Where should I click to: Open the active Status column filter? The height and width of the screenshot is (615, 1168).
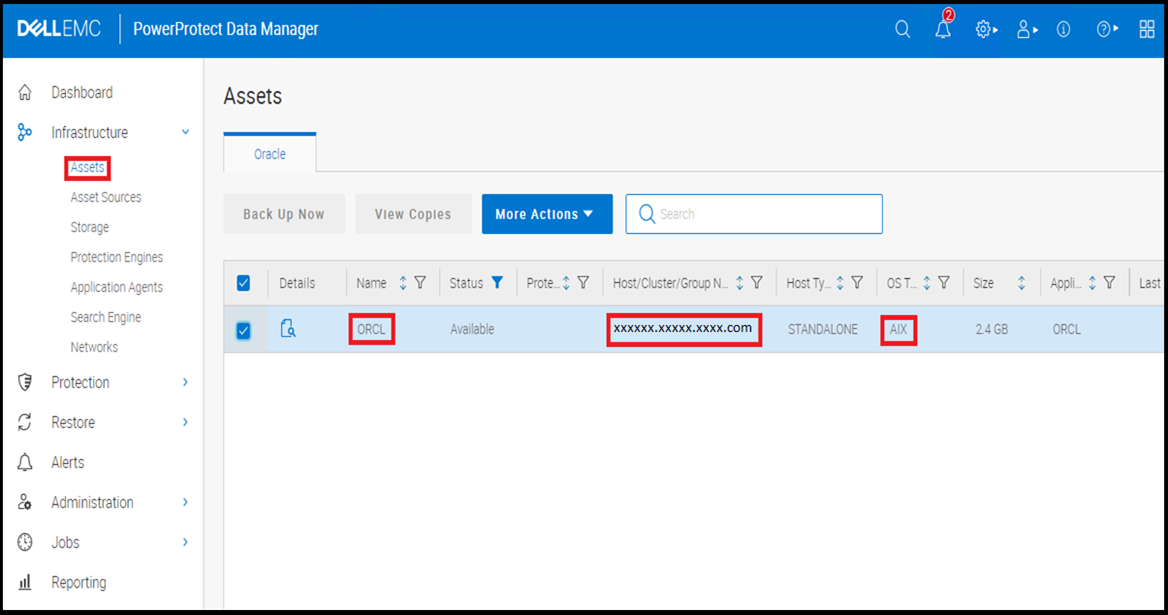pos(497,283)
